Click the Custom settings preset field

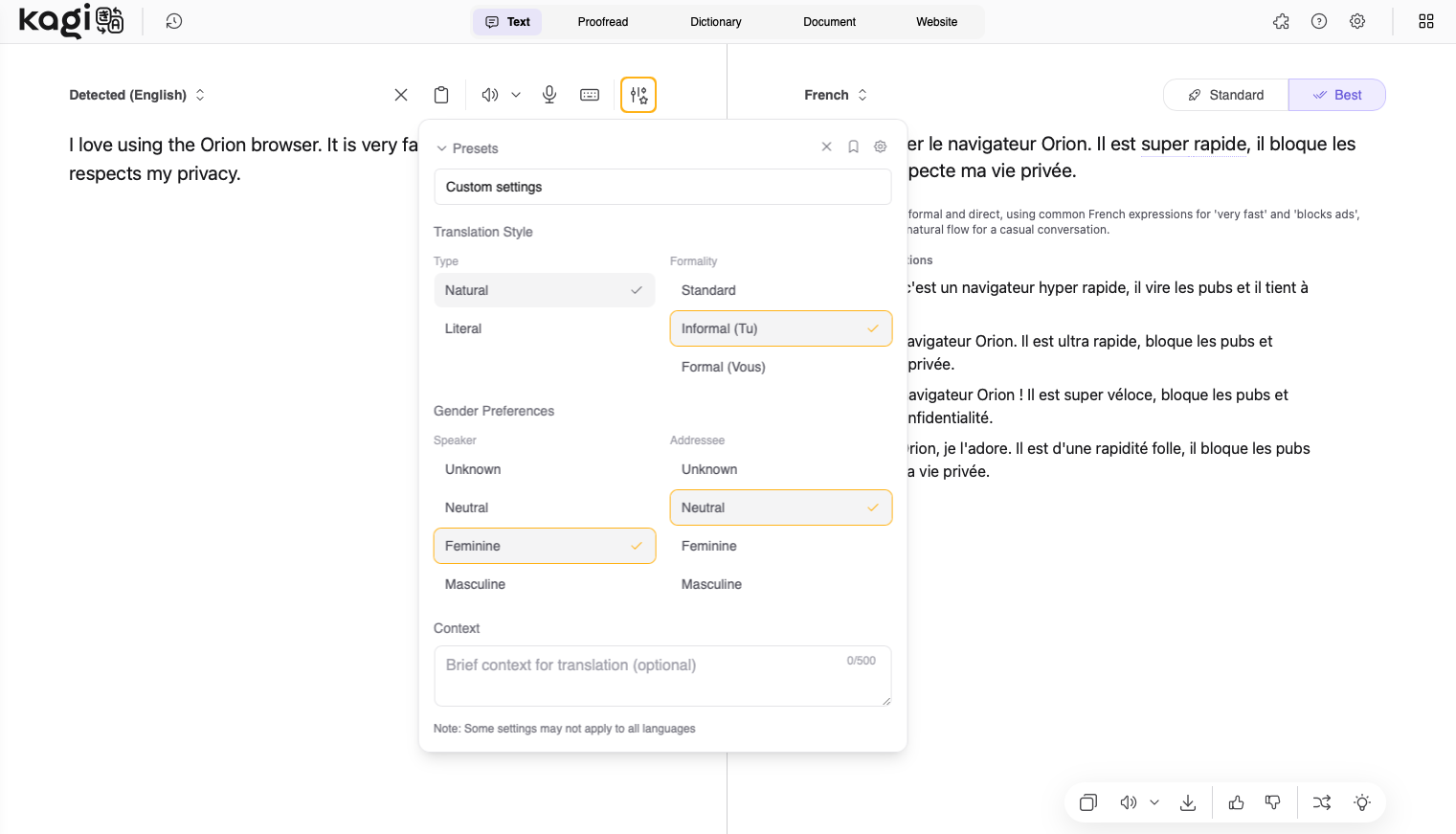[662, 187]
